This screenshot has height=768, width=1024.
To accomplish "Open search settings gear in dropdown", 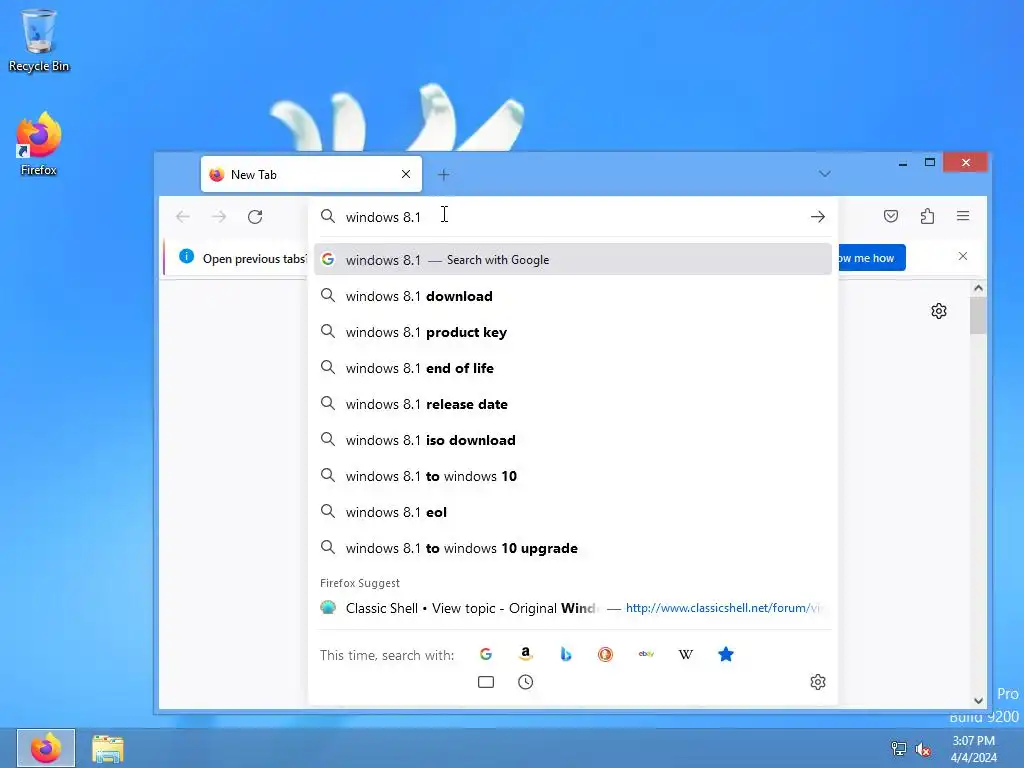I will point(818,682).
